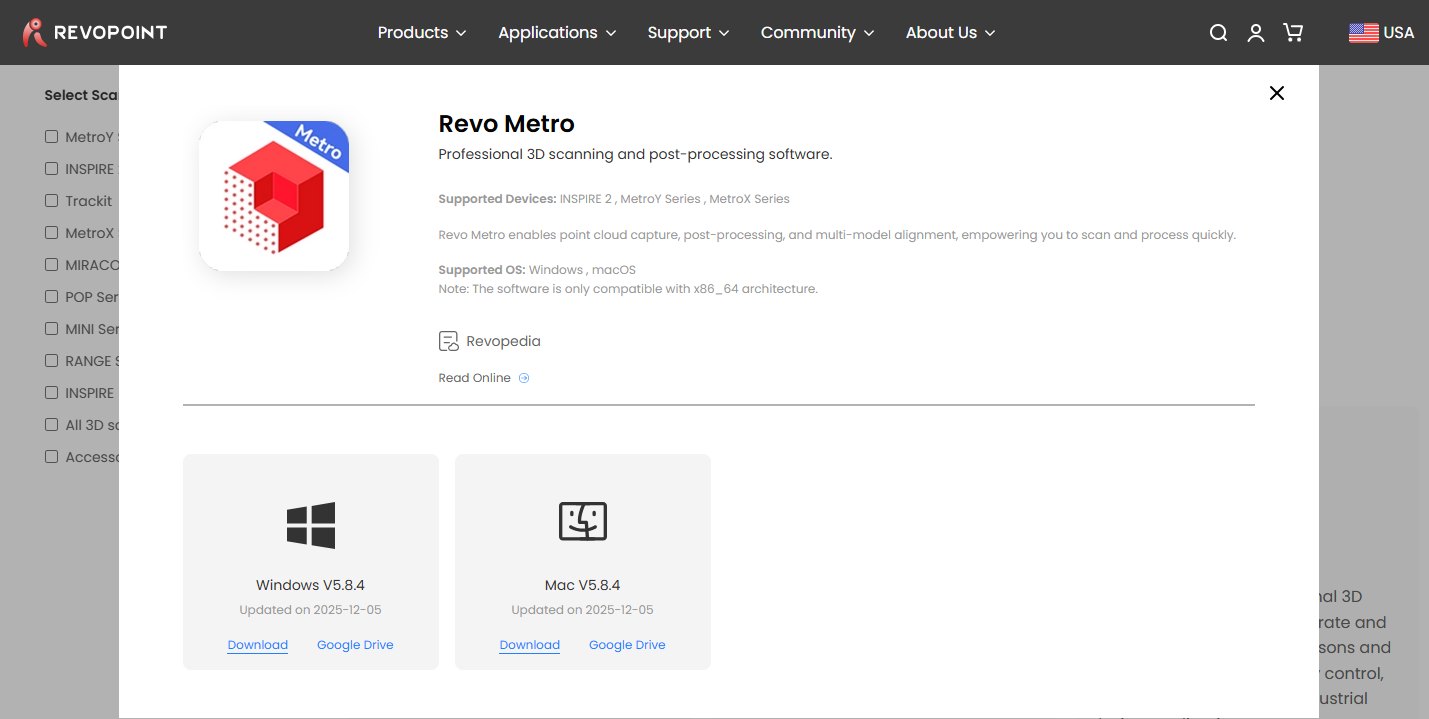This screenshot has width=1429, height=719.
Task: Toggle the MetroY series checkbox
Action: (52, 137)
